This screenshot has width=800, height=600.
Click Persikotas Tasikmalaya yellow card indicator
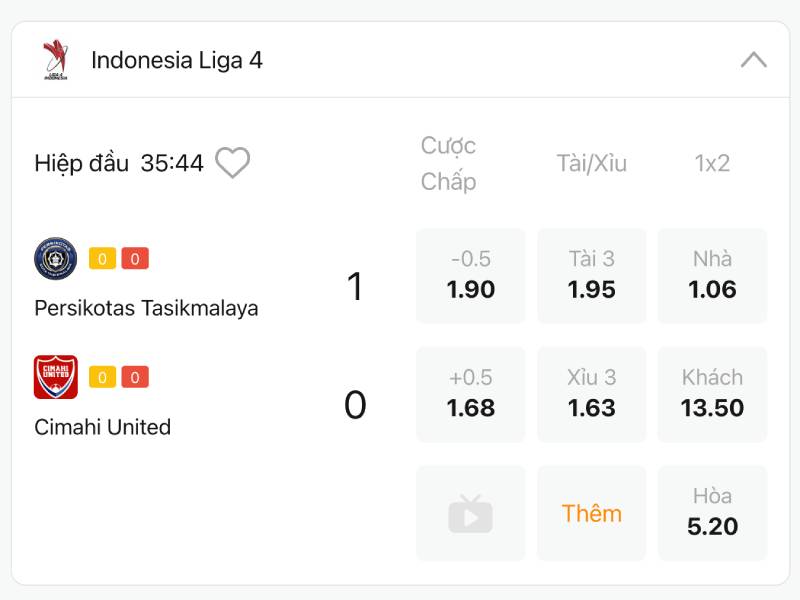(103, 259)
